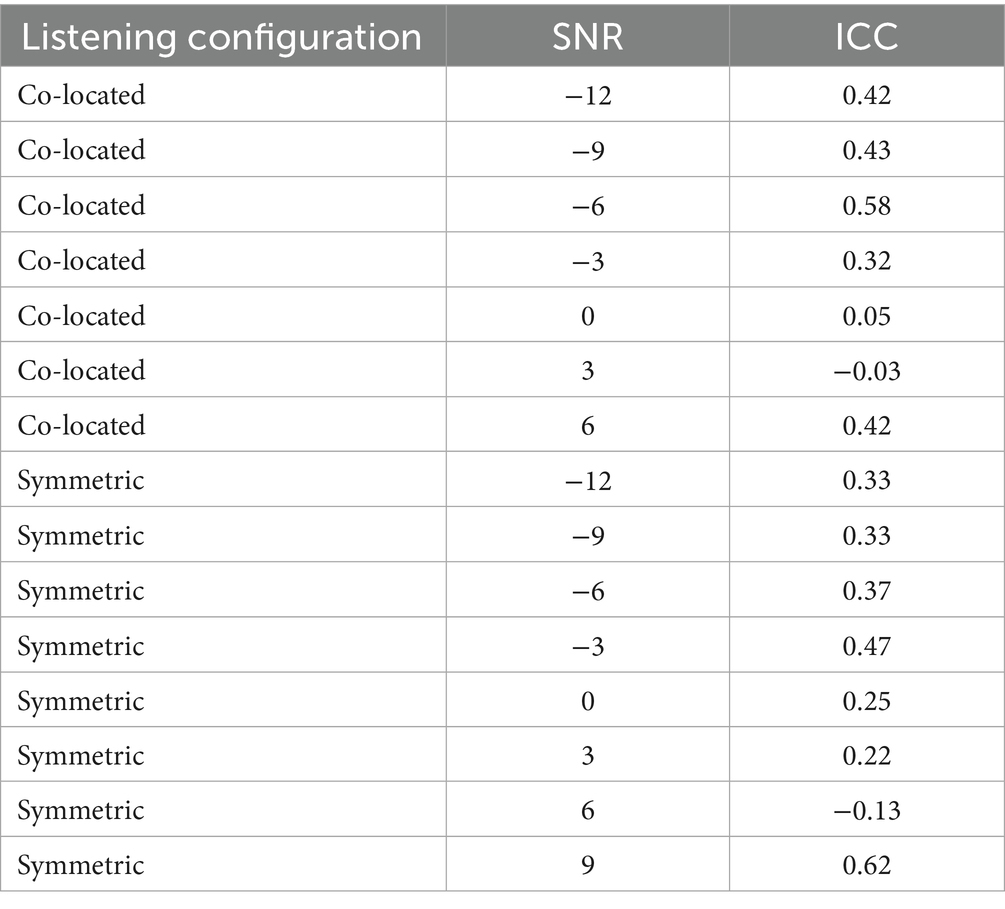Click the first Co-located row label

[81, 96]
